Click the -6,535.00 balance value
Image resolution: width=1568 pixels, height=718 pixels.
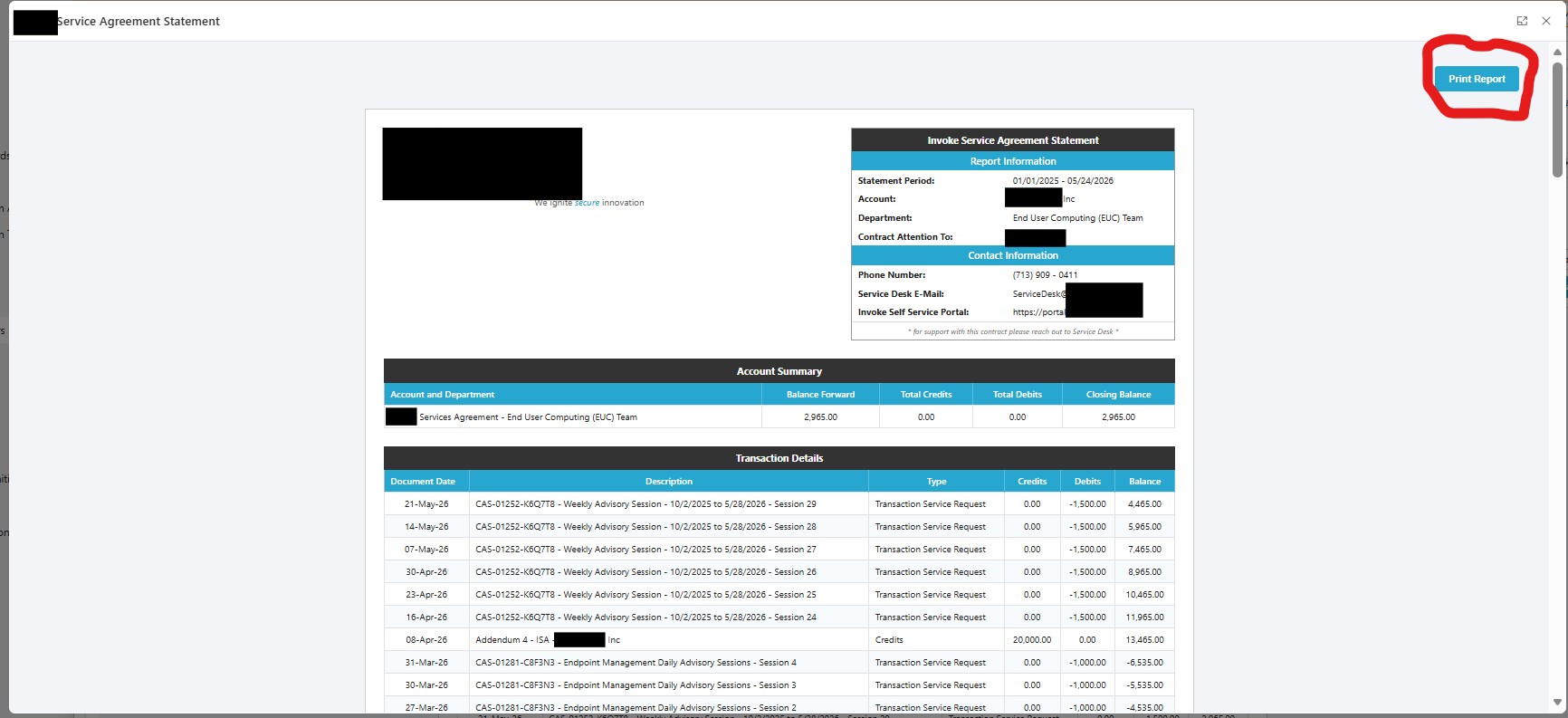tap(1144, 663)
